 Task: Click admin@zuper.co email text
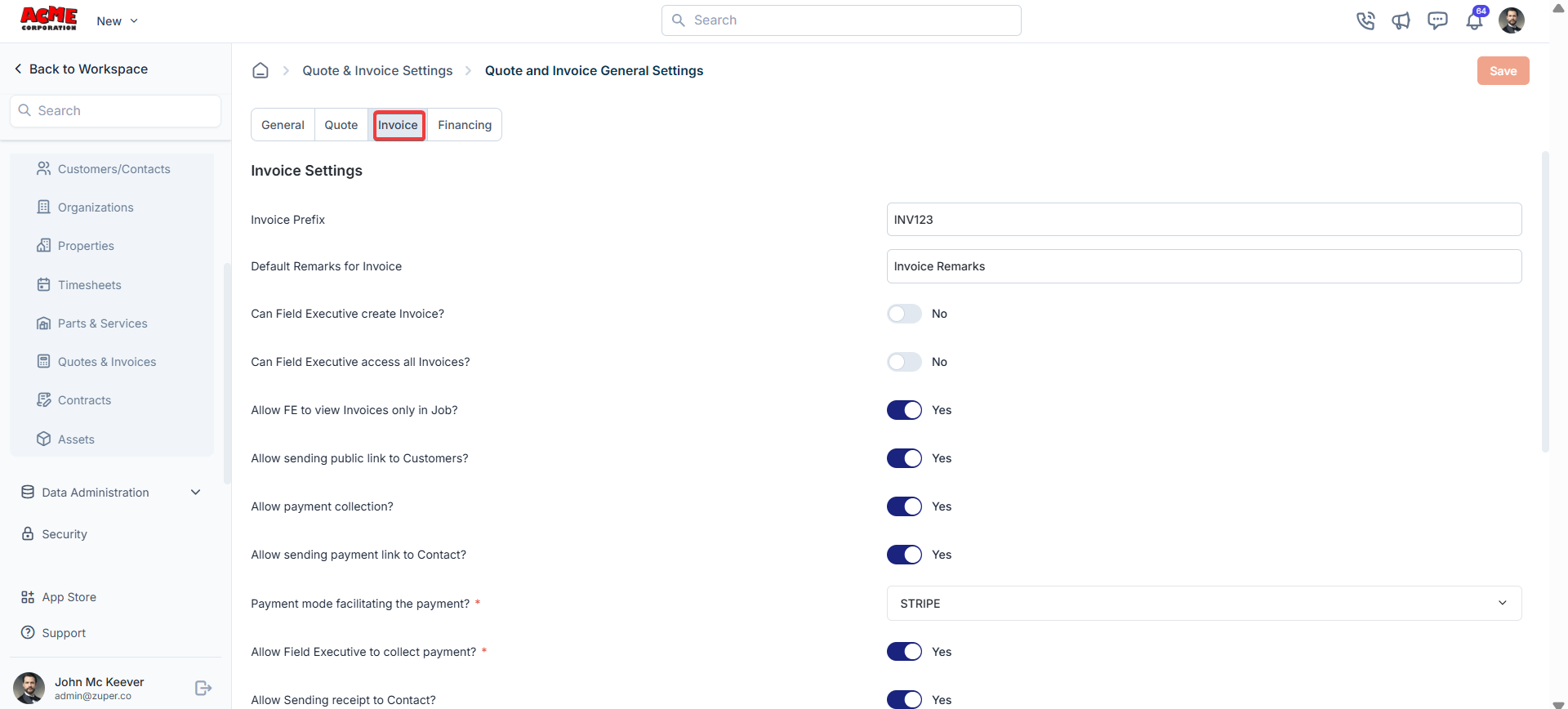point(93,696)
